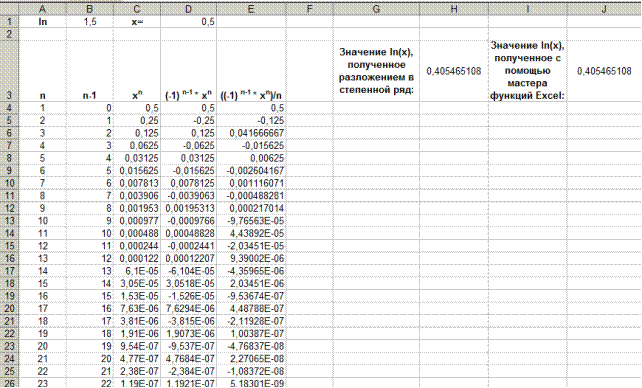This screenshot has width=642, height=388.
Task: Click header '(-1)ⁿ⁻¹ * xⁿ' in column D
Action: (x=188, y=71)
